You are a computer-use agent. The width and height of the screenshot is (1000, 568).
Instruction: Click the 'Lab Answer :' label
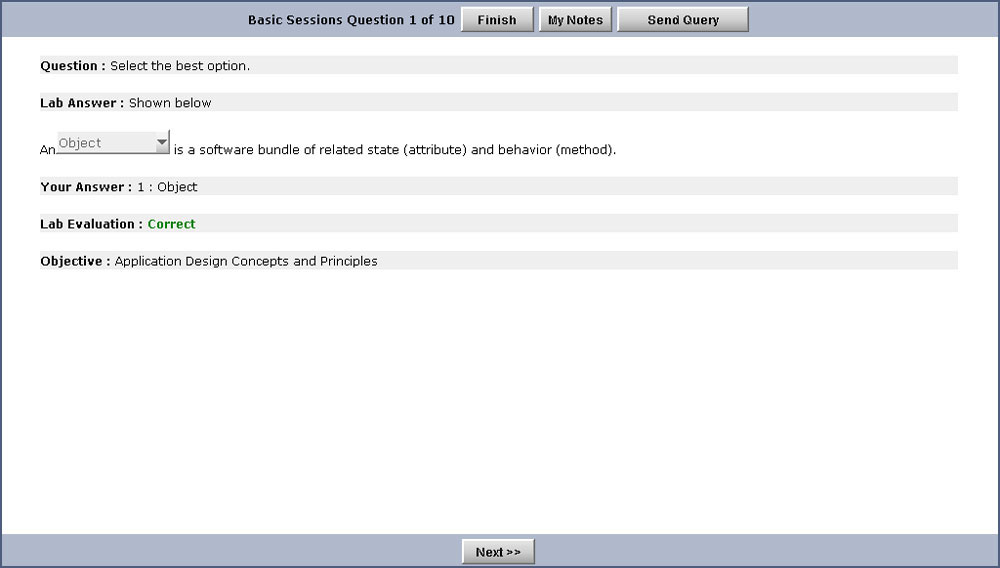coord(82,102)
